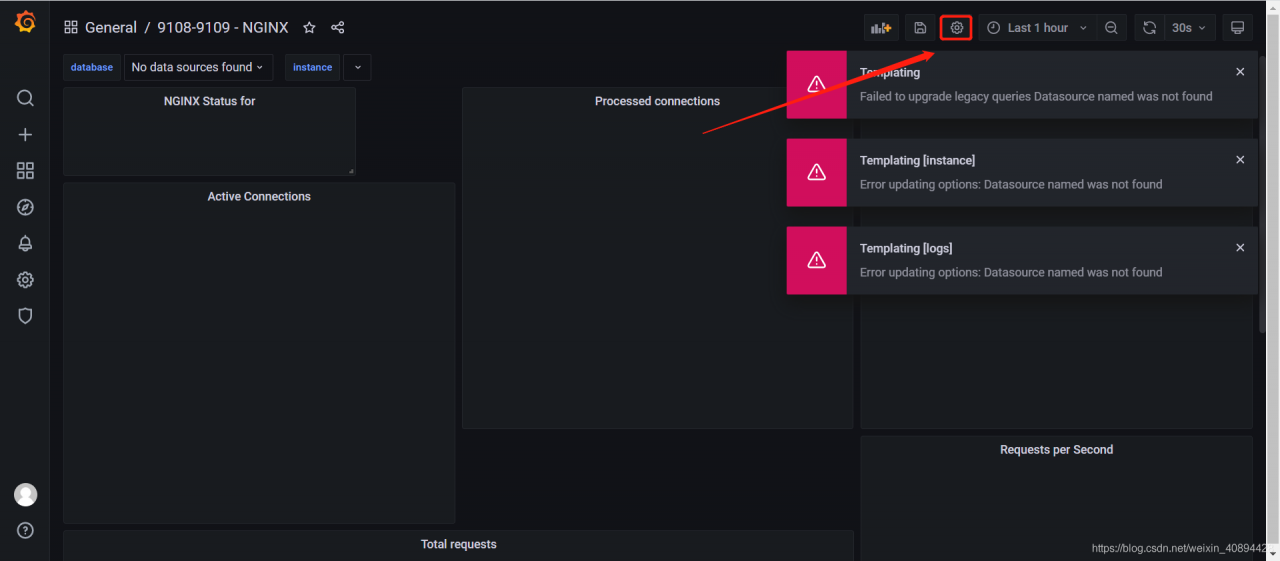1280x561 pixels.
Task: Cycle view mode with the monitor icon
Action: tap(1237, 28)
